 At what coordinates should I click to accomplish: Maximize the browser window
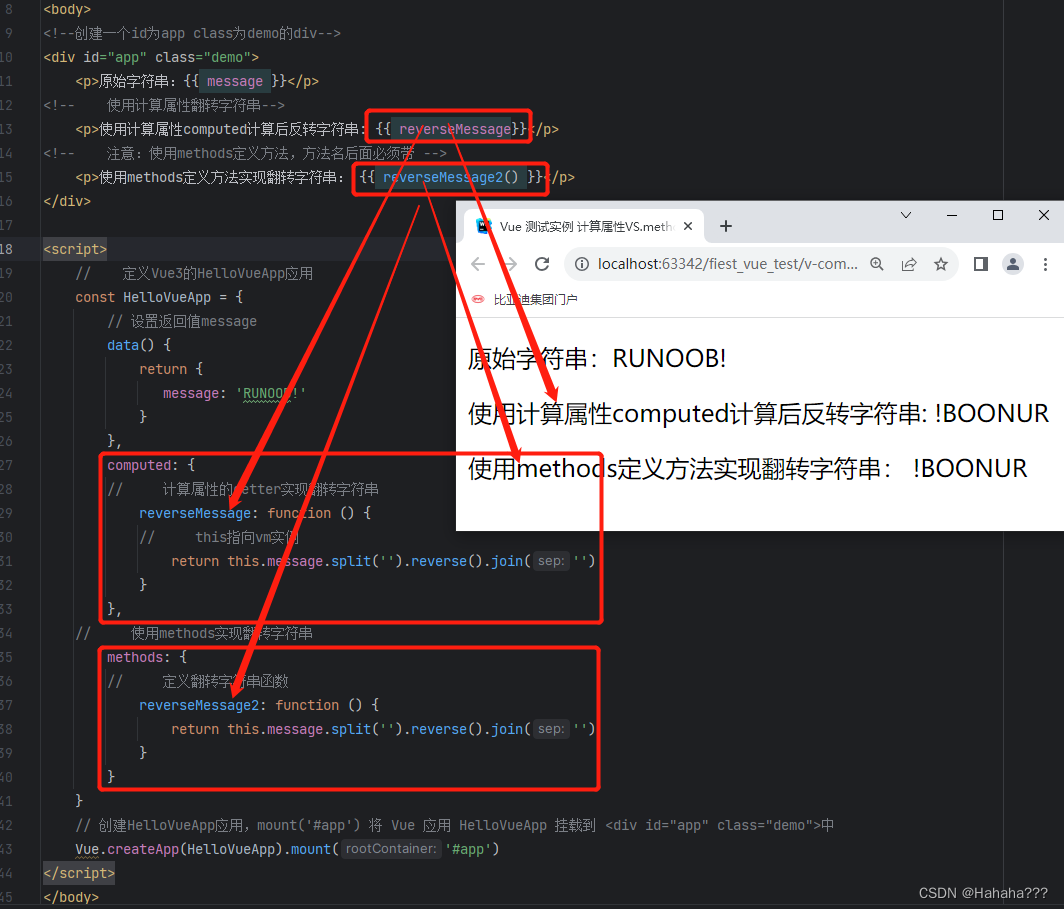[x=998, y=215]
